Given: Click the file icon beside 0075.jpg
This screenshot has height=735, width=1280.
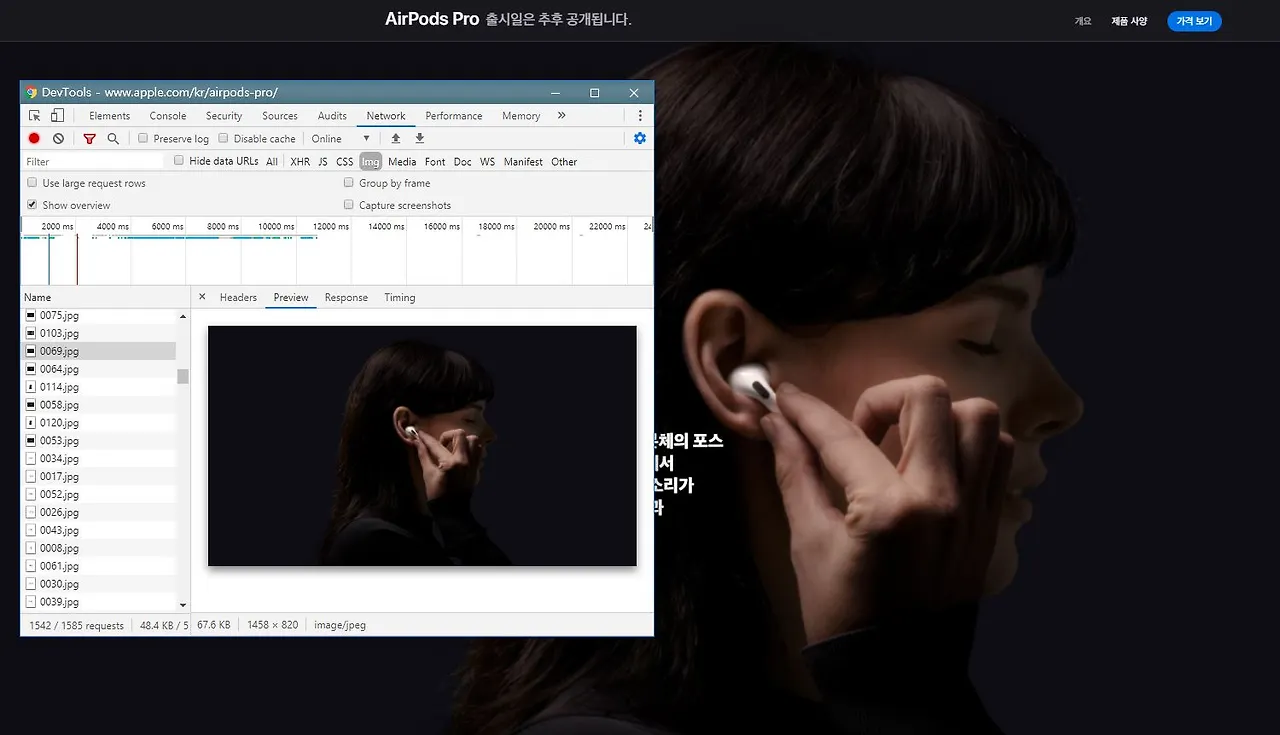Looking at the screenshot, I should point(30,316).
